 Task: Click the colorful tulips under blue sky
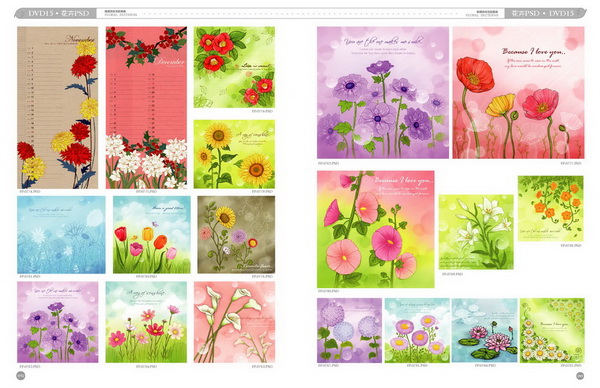152,235
